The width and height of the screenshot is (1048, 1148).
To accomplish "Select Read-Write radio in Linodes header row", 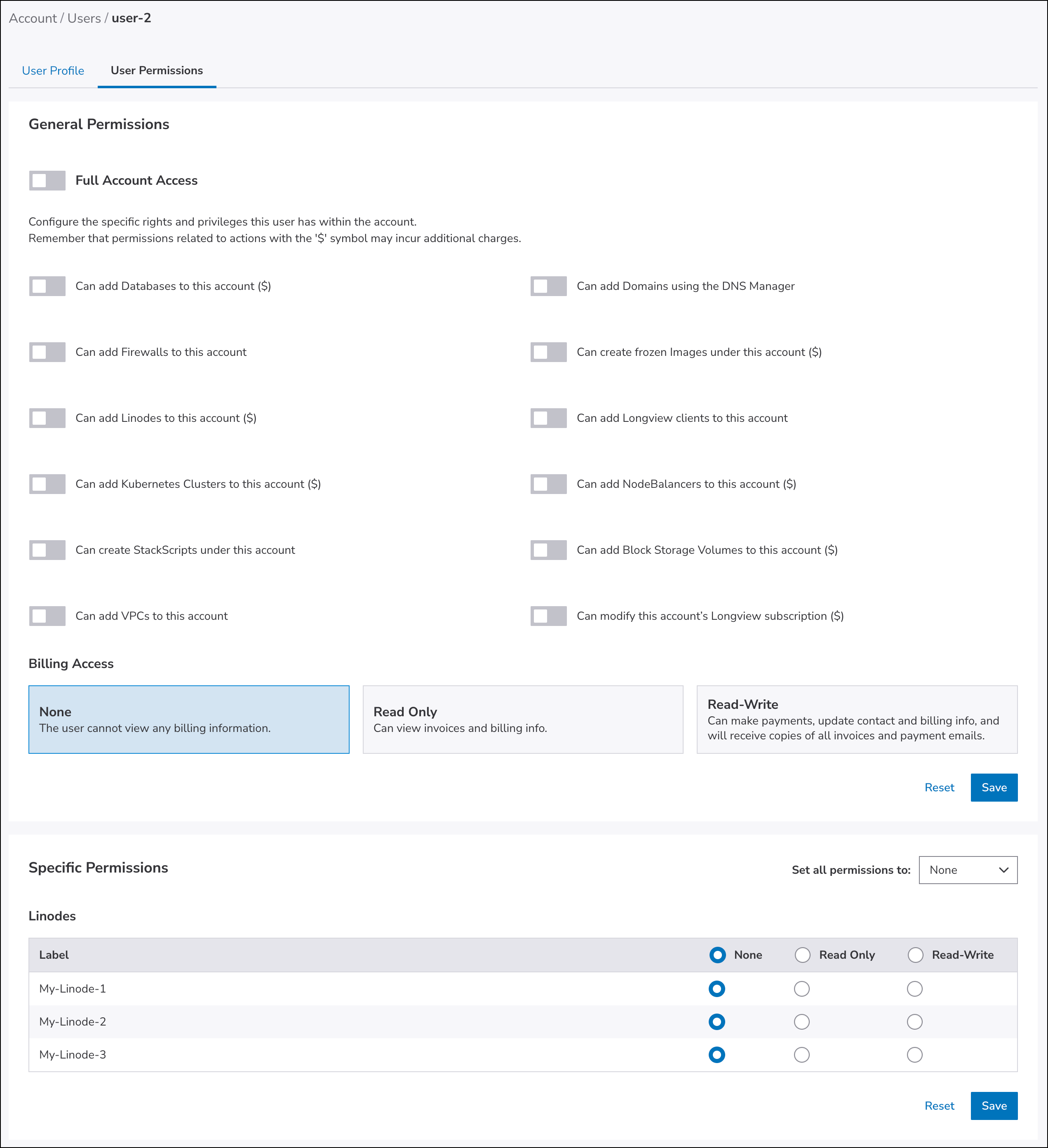I will [x=915, y=955].
